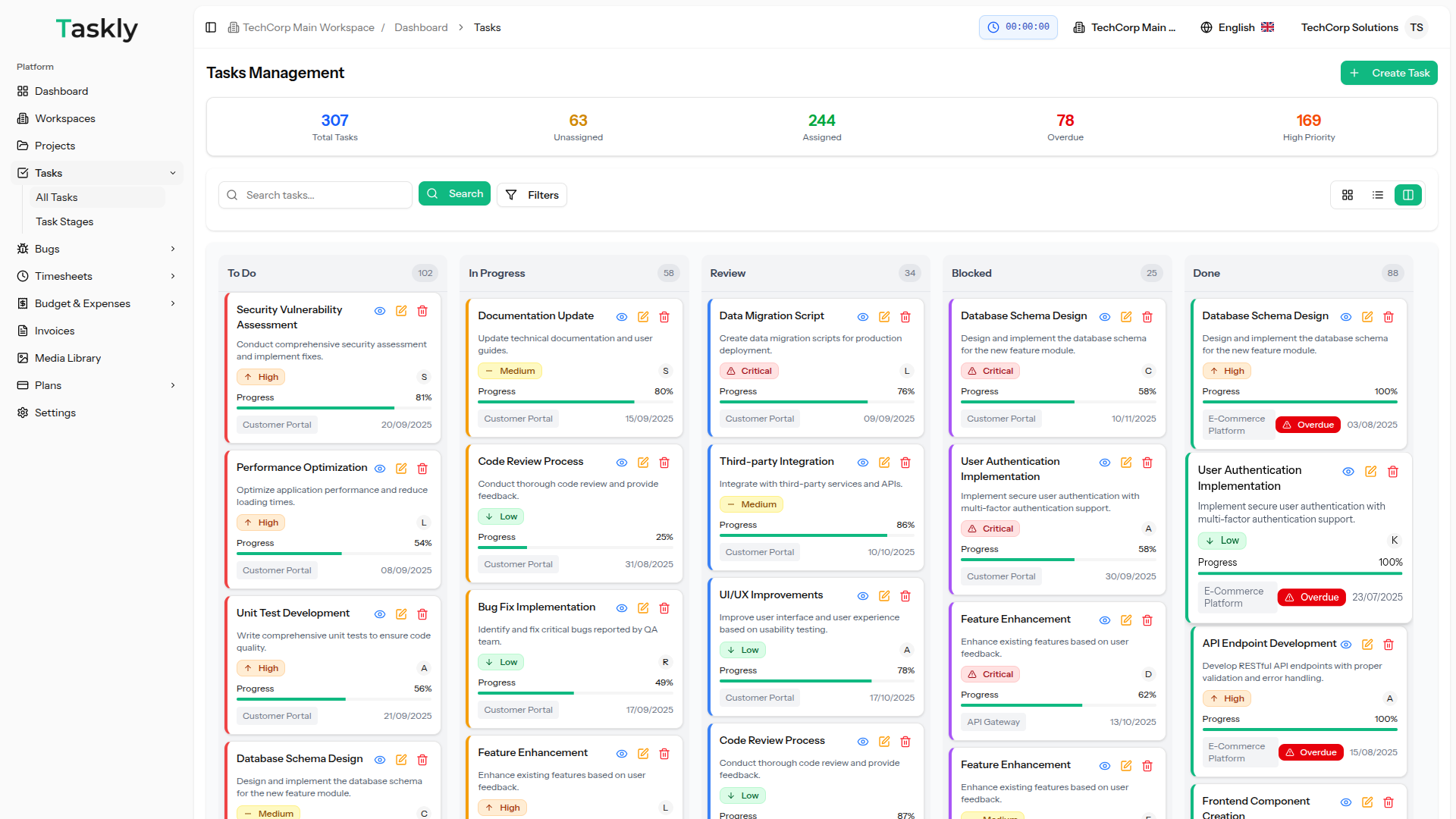
Task: Edit the Documentation Update task
Action: click(x=643, y=317)
